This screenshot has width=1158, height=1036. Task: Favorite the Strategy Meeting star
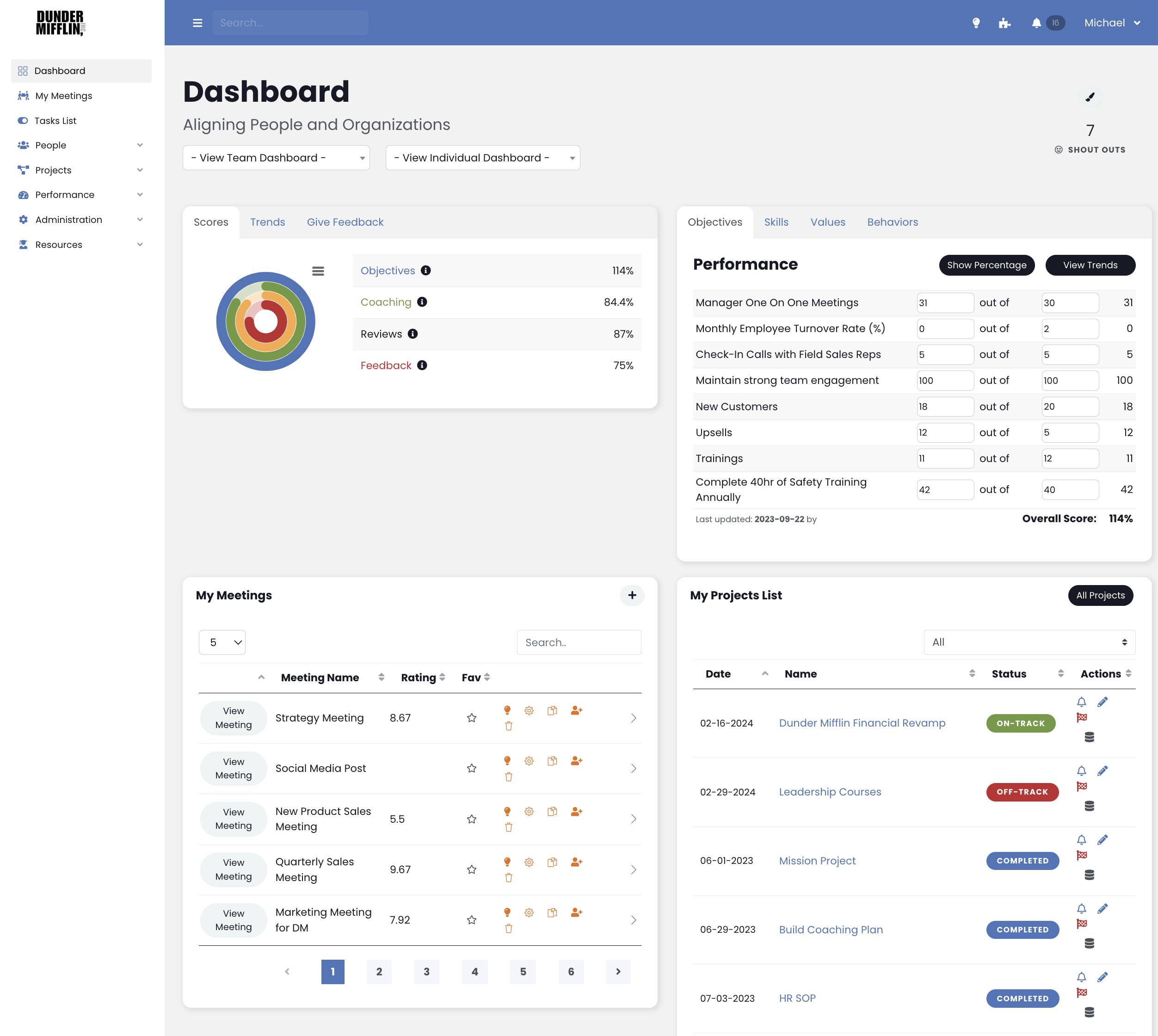[472, 718]
